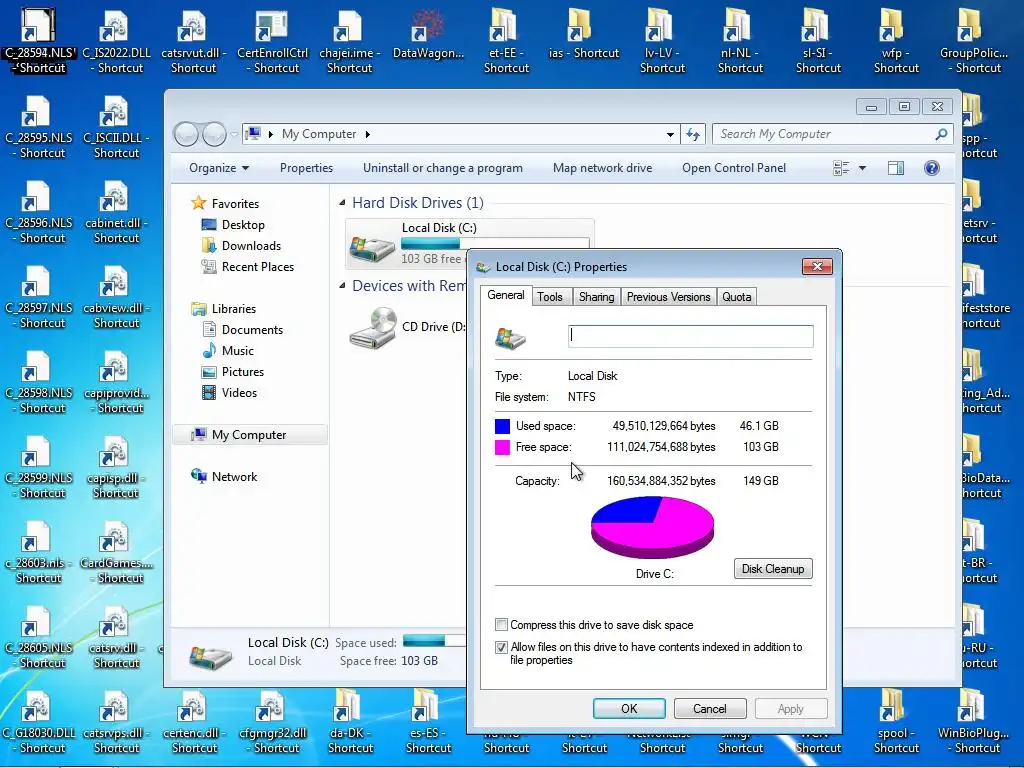Screen dimensions: 1024x768
Task: Confirm with the OK button
Action: coord(629,709)
